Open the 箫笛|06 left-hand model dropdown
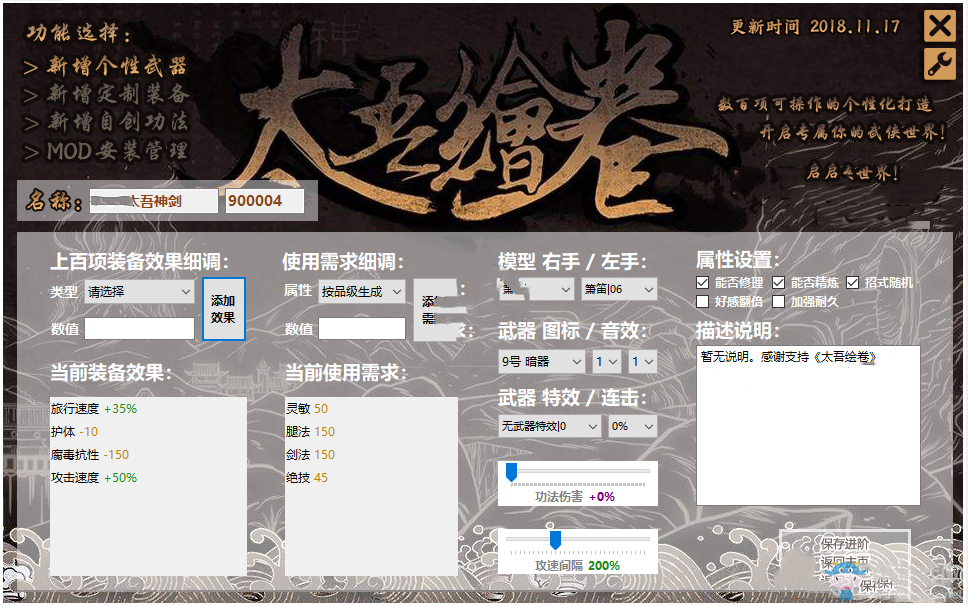 (x=619, y=289)
